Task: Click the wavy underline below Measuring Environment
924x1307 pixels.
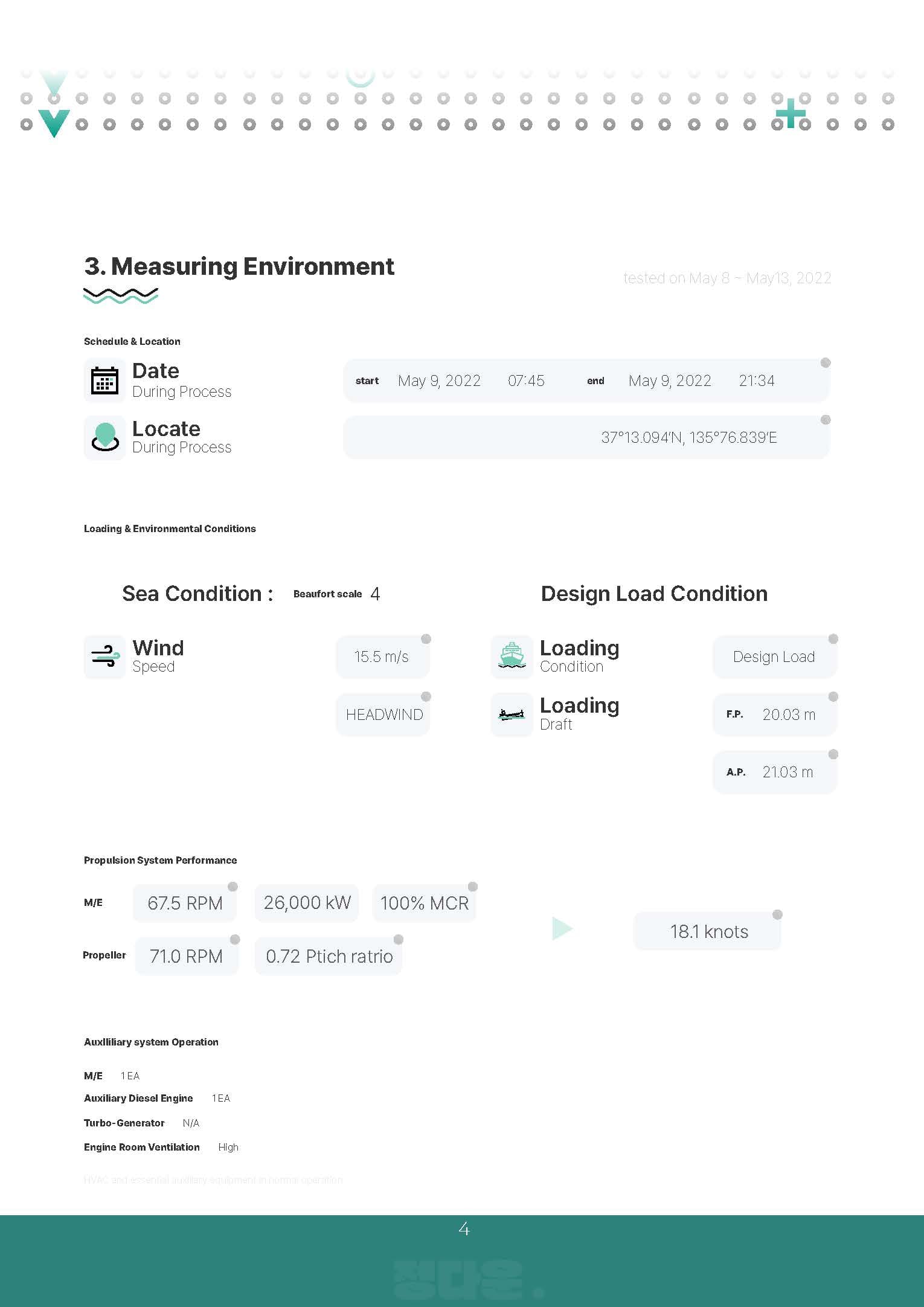Action: pos(121,296)
